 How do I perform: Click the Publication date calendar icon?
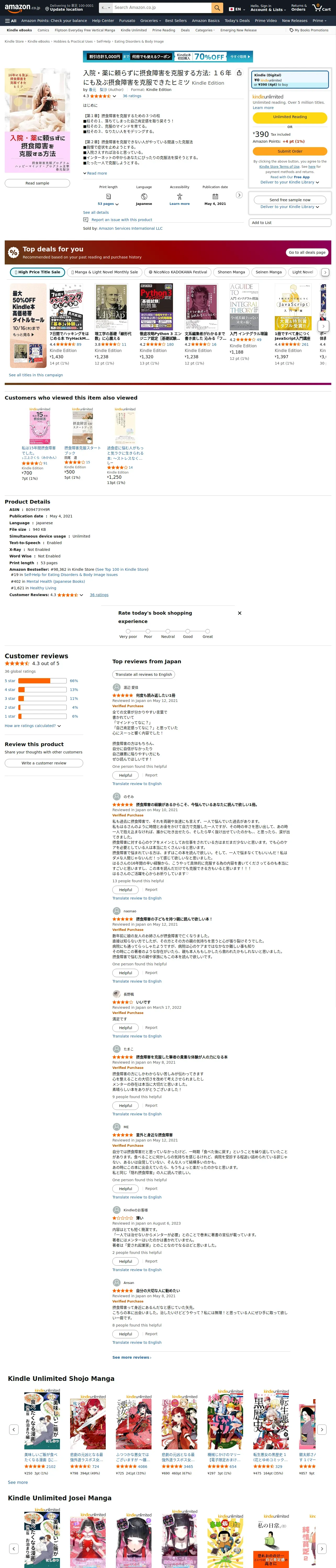[215, 197]
